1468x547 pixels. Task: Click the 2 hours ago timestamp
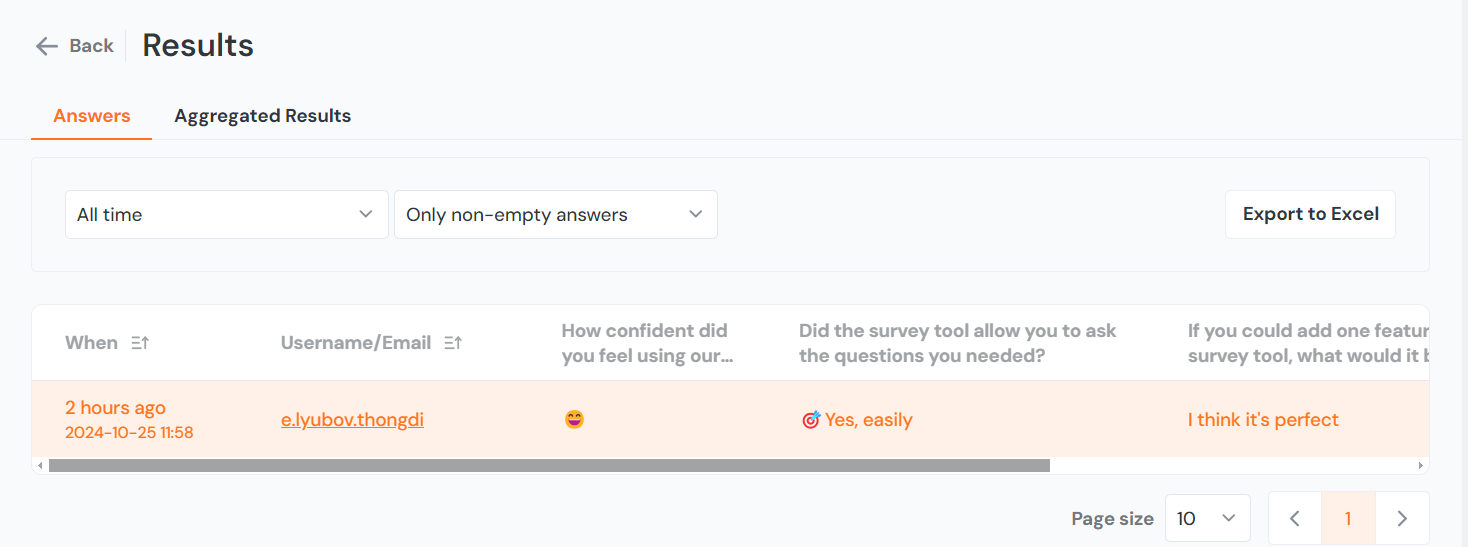point(115,408)
